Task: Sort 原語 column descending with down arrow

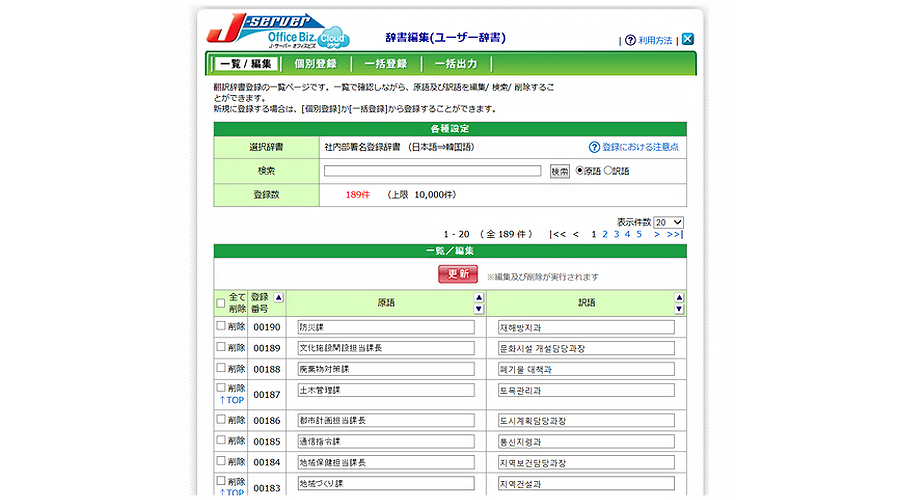Action: click(479, 309)
